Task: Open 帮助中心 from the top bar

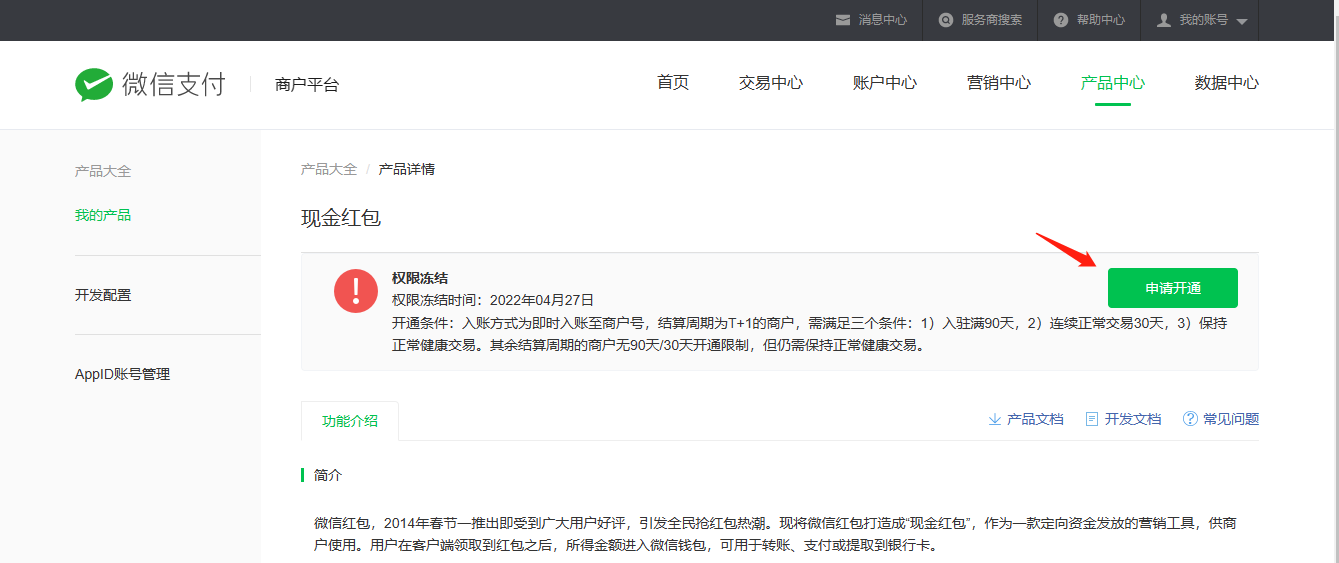Action: point(1101,20)
